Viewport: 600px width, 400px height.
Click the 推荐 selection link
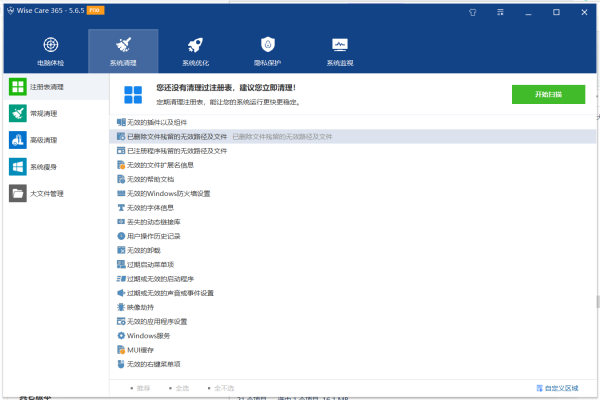pos(140,388)
